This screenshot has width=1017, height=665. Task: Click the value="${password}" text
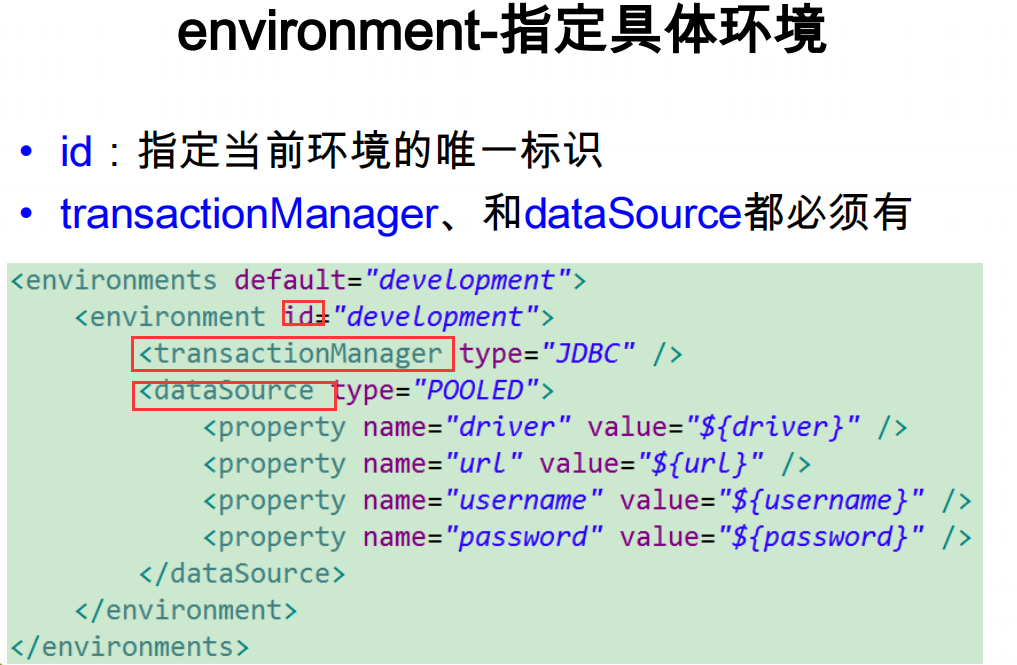tap(772, 538)
